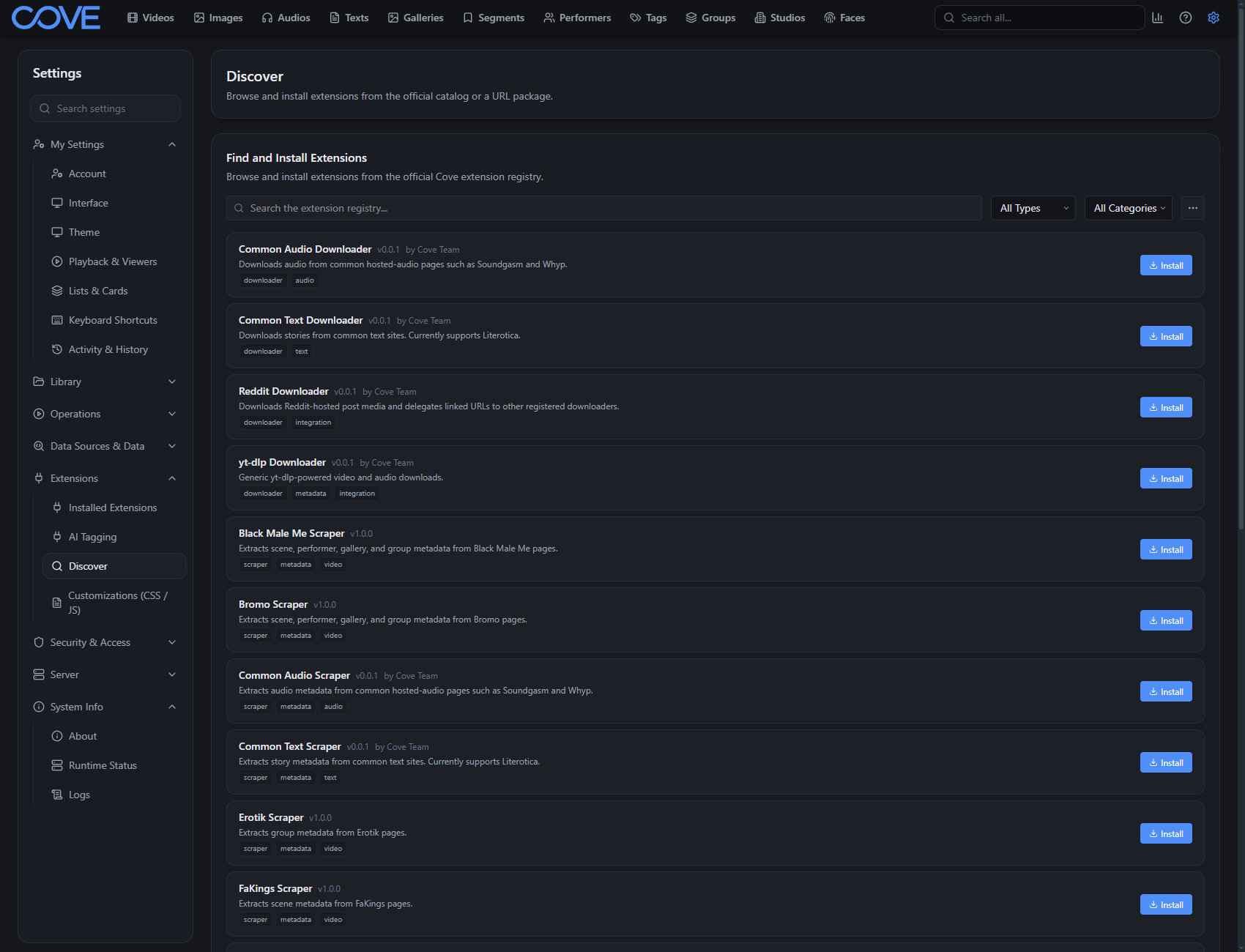Click the integration tag on Reddit Downloader
1245x952 pixels.
click(x=313, y=423)
